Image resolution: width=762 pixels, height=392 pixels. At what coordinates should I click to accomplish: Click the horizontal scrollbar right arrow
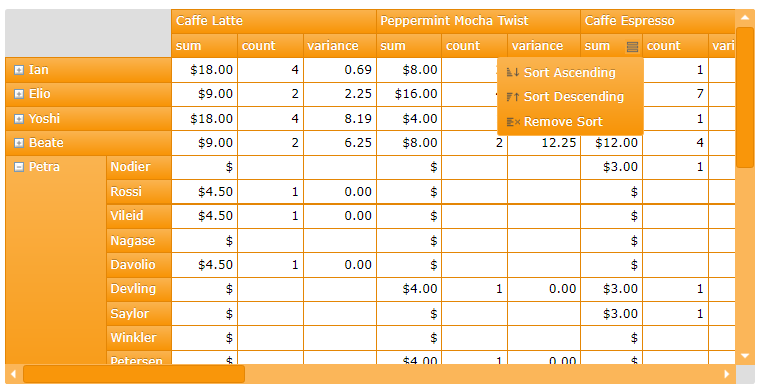point(727,374)
